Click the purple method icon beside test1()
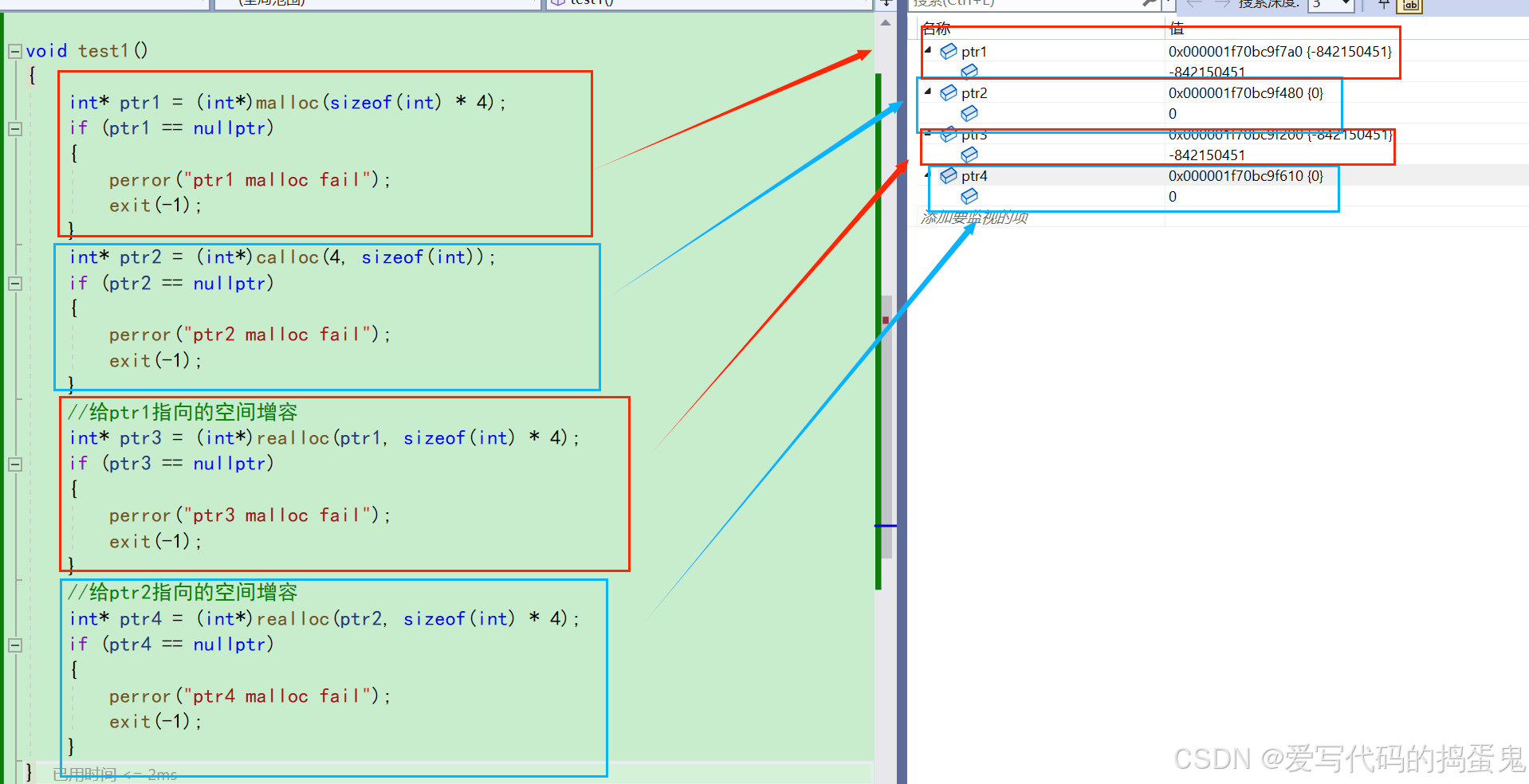The image size is (1529, 784). point(558,2)
